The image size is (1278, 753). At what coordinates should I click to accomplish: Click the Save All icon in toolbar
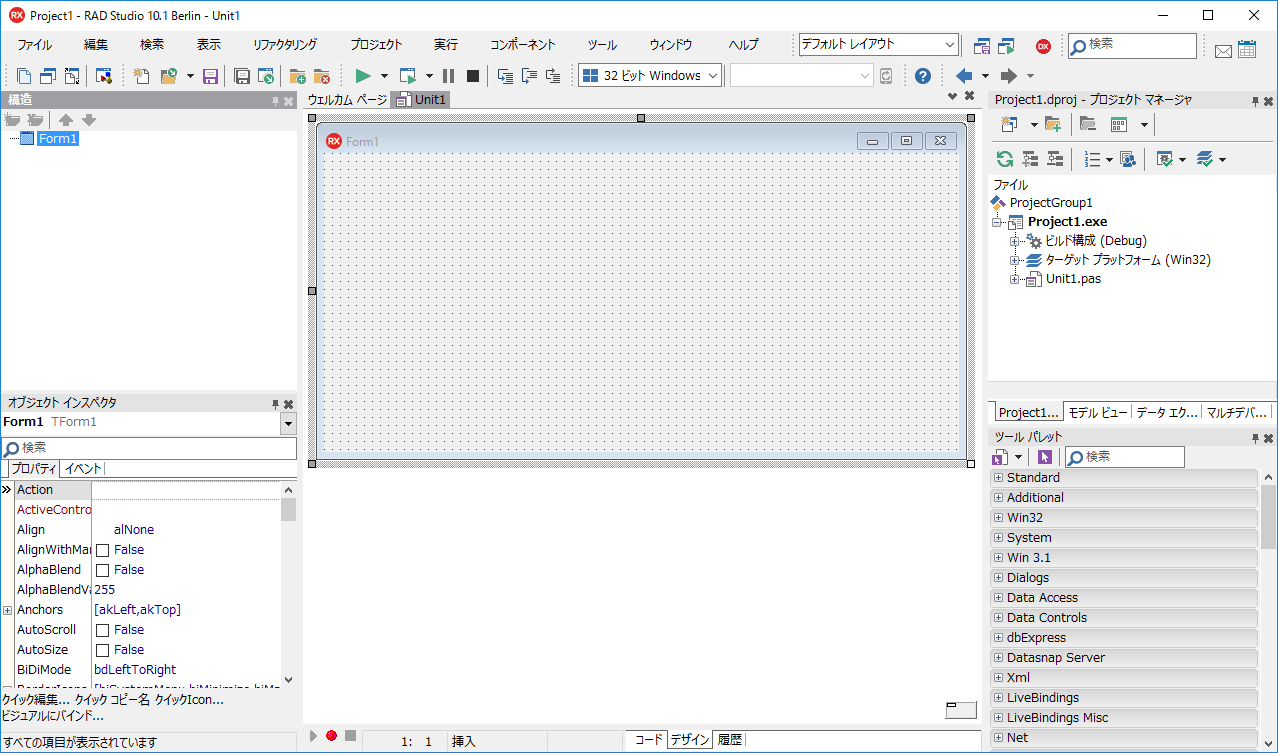point(242,76)
